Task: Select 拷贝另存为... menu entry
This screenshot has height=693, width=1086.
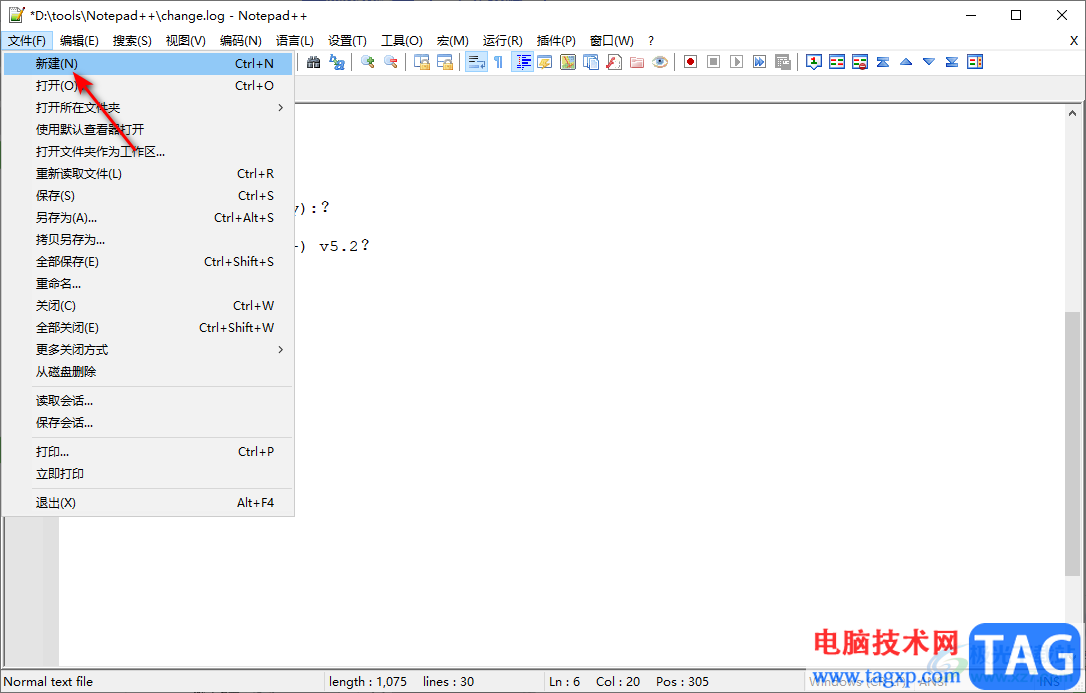Action: 148,240
